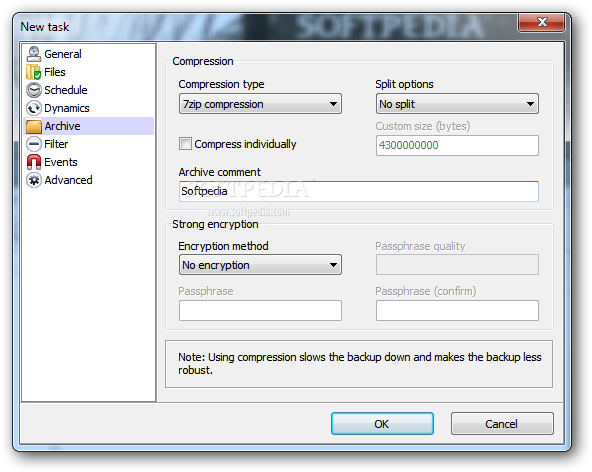
Task: Focus the Passphrase confirm input field
Action: tap(457, 310)
